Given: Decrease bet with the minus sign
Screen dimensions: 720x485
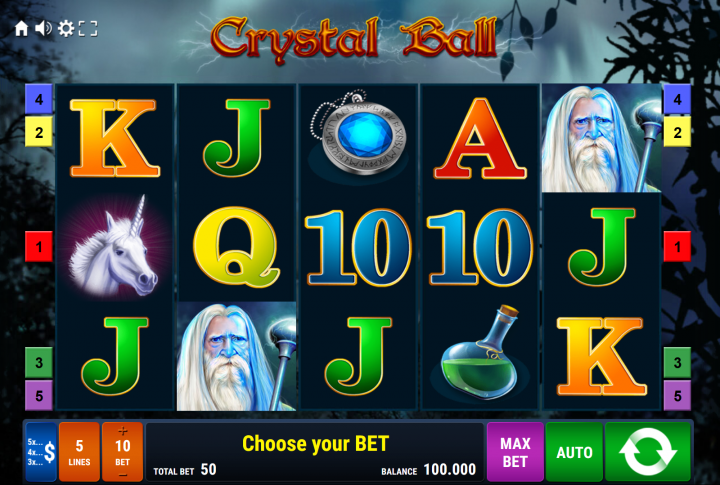Looking at the screenshot, I should tap(123, 475).
